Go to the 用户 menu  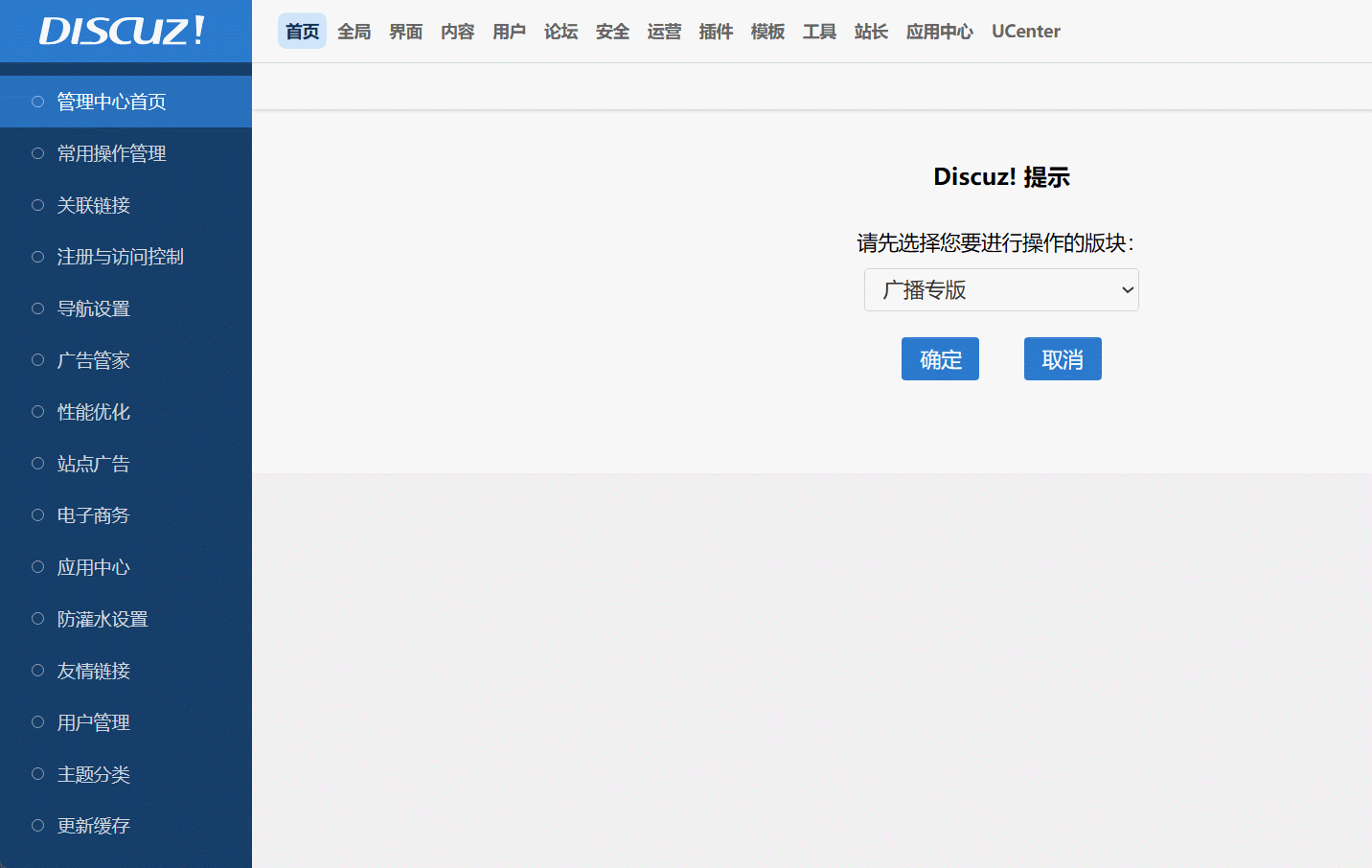tap(509, 32)
